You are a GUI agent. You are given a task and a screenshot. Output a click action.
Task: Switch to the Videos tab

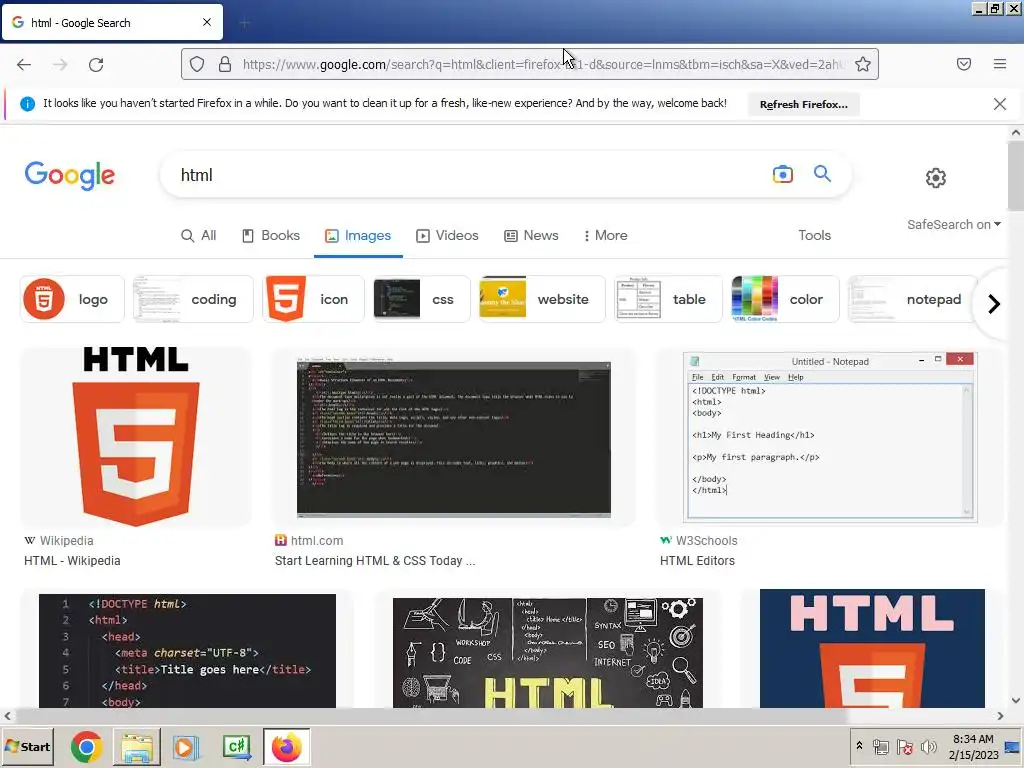click(x=447, y=235)
